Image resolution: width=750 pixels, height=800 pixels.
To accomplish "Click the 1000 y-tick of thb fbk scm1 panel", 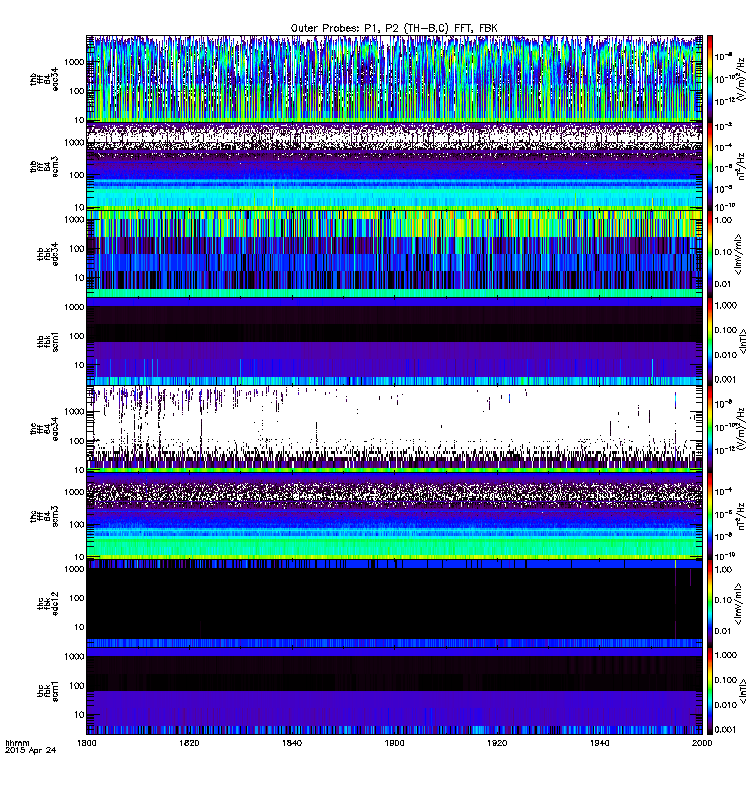I will pos(75,307).
